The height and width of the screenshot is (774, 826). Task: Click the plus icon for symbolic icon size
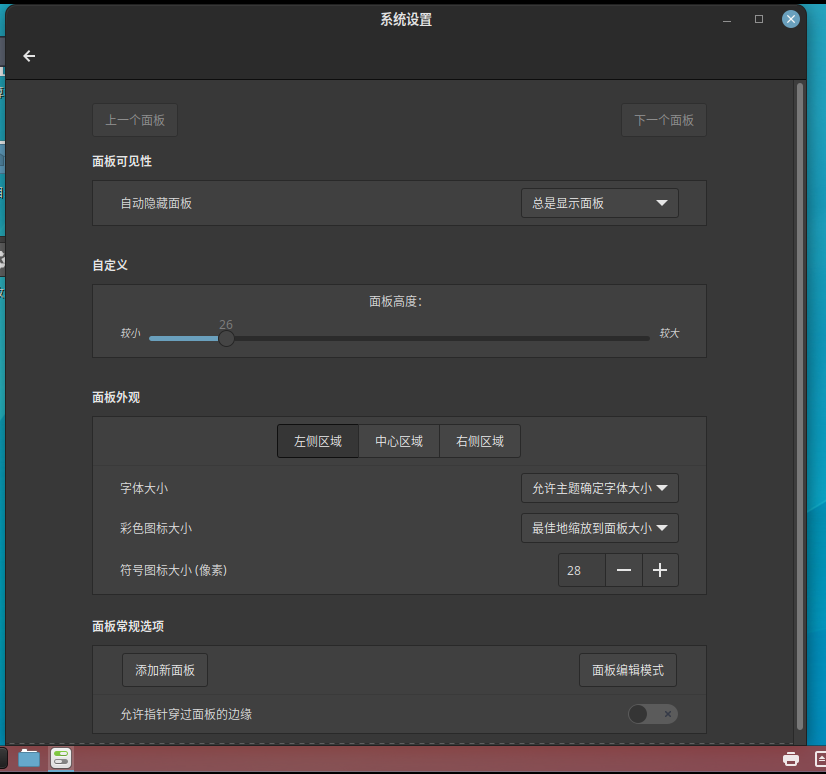point(660,570)
